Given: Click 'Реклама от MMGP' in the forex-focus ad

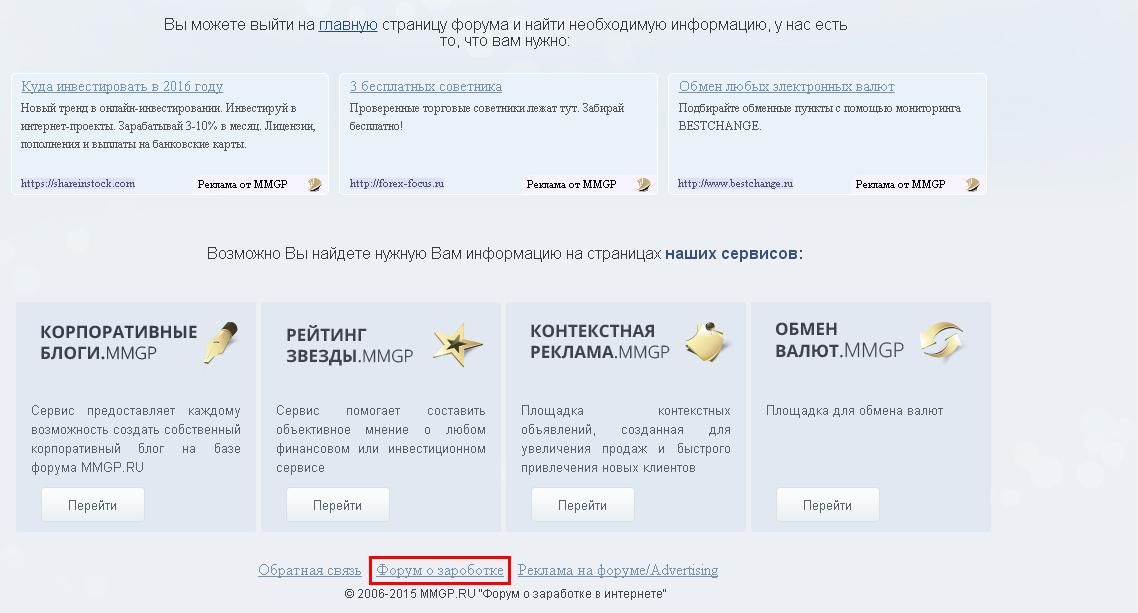Looking at the screenshot, I should point(571,184).
